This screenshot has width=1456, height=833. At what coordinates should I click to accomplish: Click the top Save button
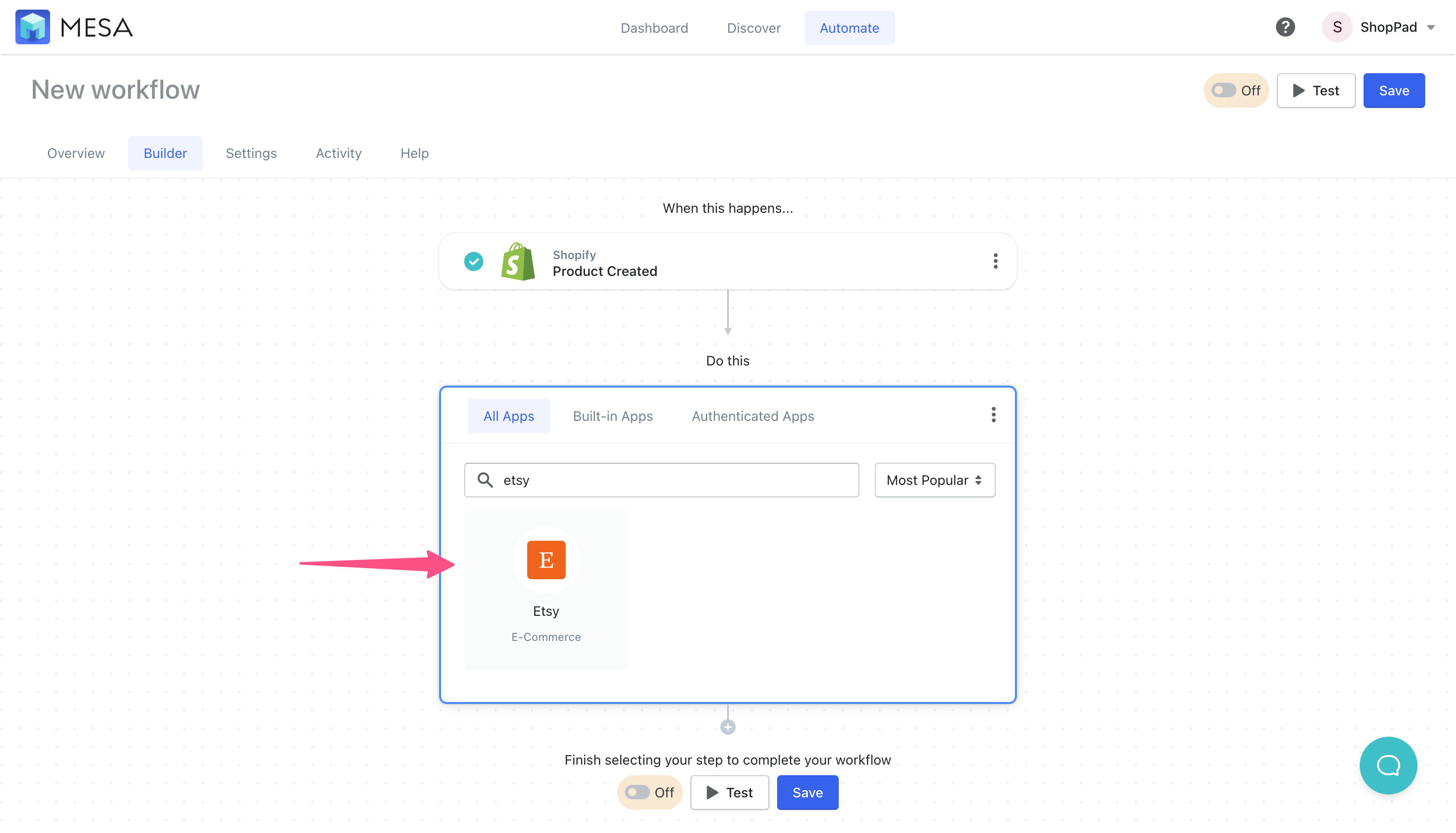tap(1393, 91)
